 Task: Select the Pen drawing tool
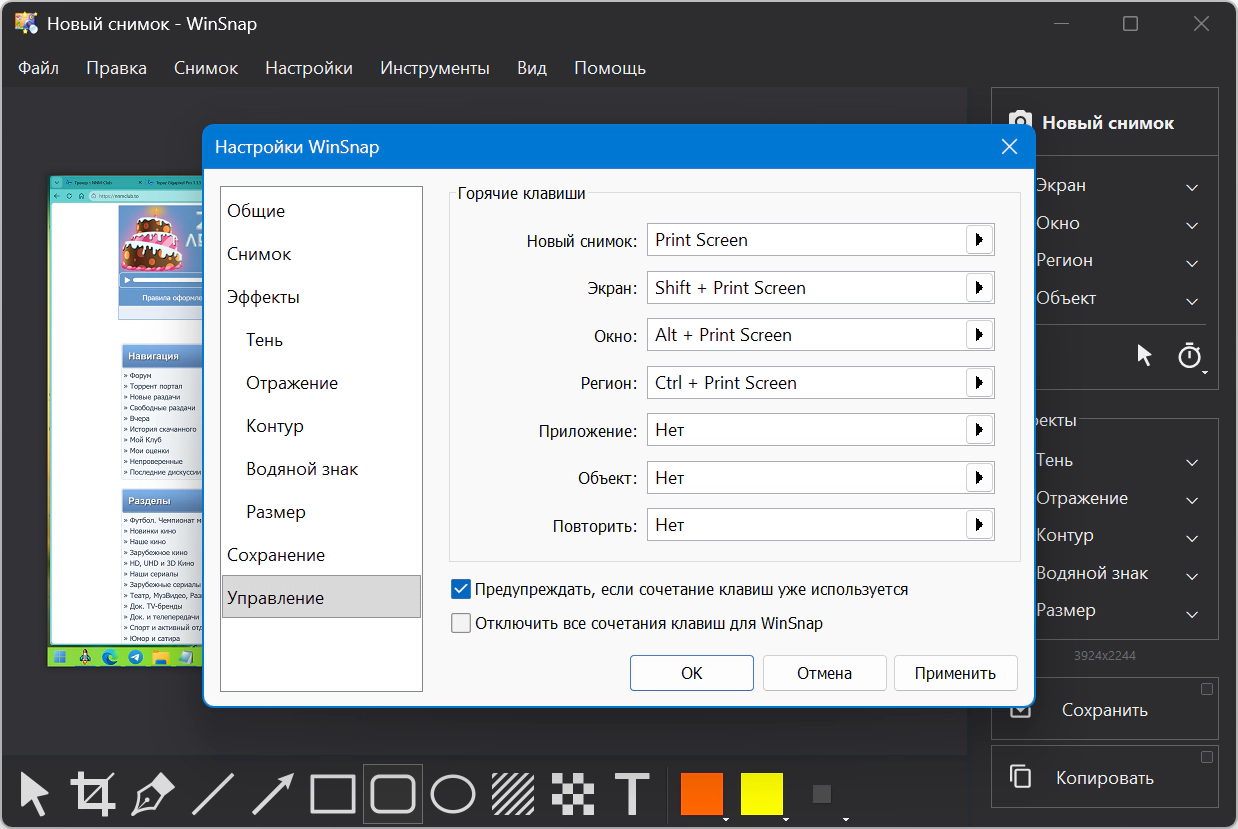(x=153, y=794)
